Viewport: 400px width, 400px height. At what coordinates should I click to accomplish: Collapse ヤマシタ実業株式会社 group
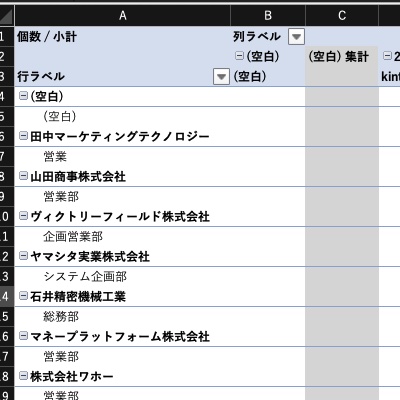pyautogui.click(x=23, y=256)
